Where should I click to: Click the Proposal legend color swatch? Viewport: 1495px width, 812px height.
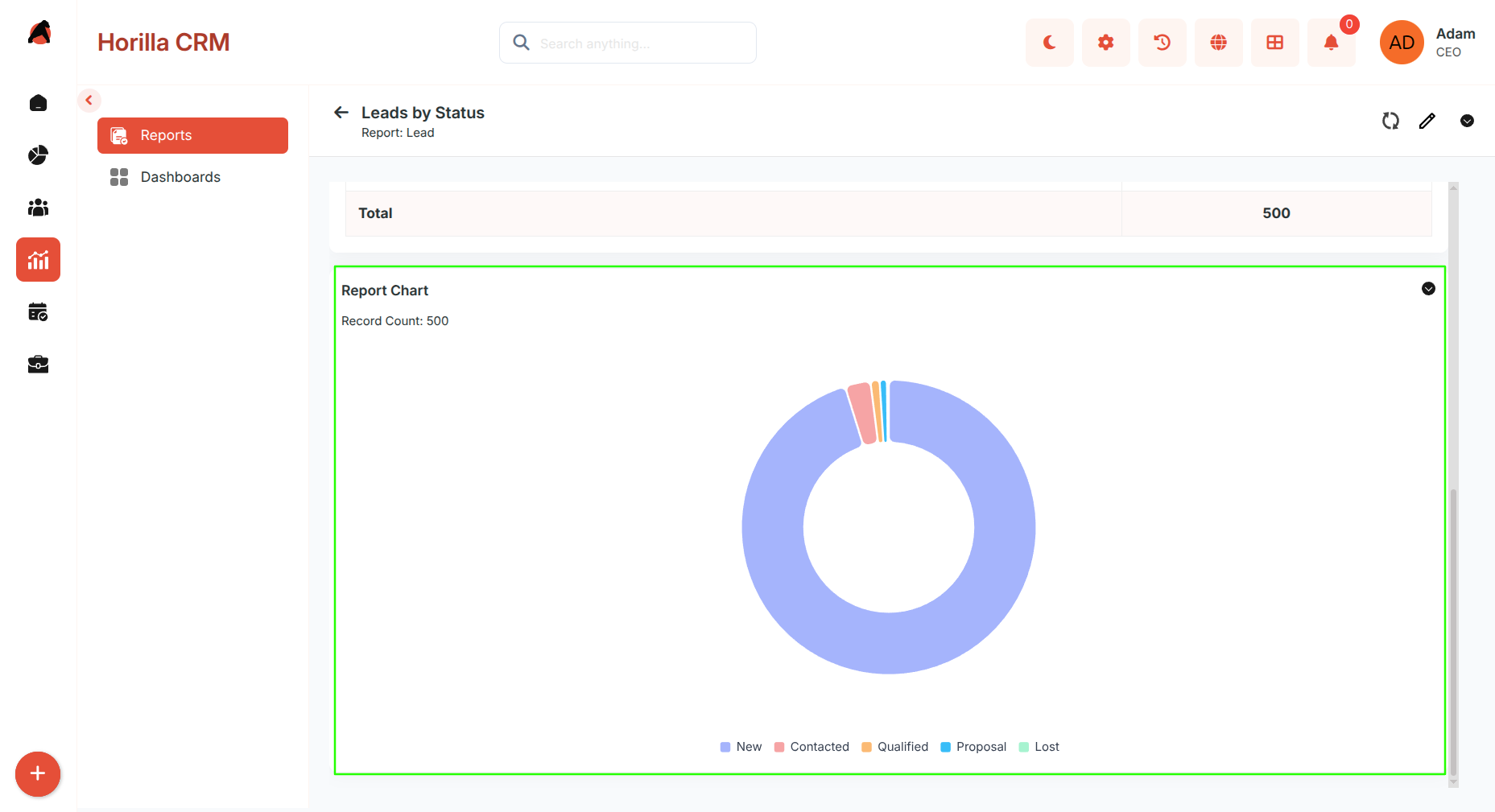[946, 747]
